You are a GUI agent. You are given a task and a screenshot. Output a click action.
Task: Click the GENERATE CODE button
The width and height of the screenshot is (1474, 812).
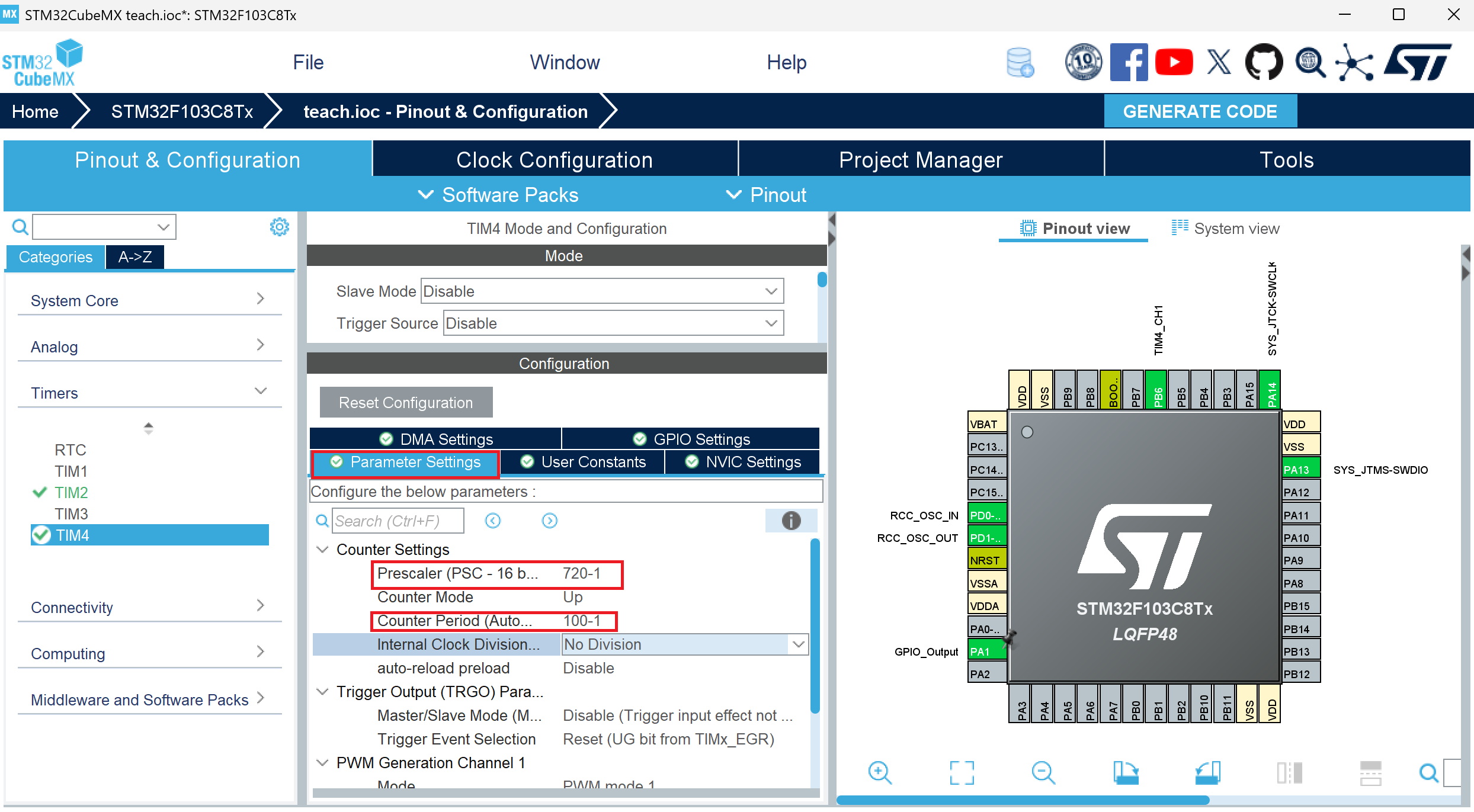(1200, 111)
